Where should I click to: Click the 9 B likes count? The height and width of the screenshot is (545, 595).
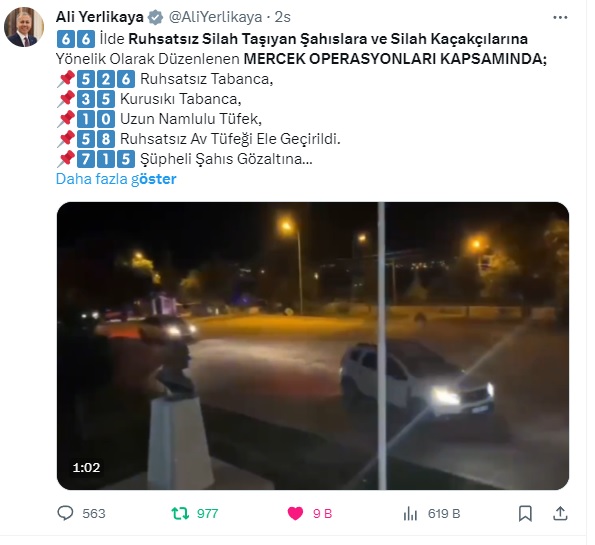coord(323,513)
